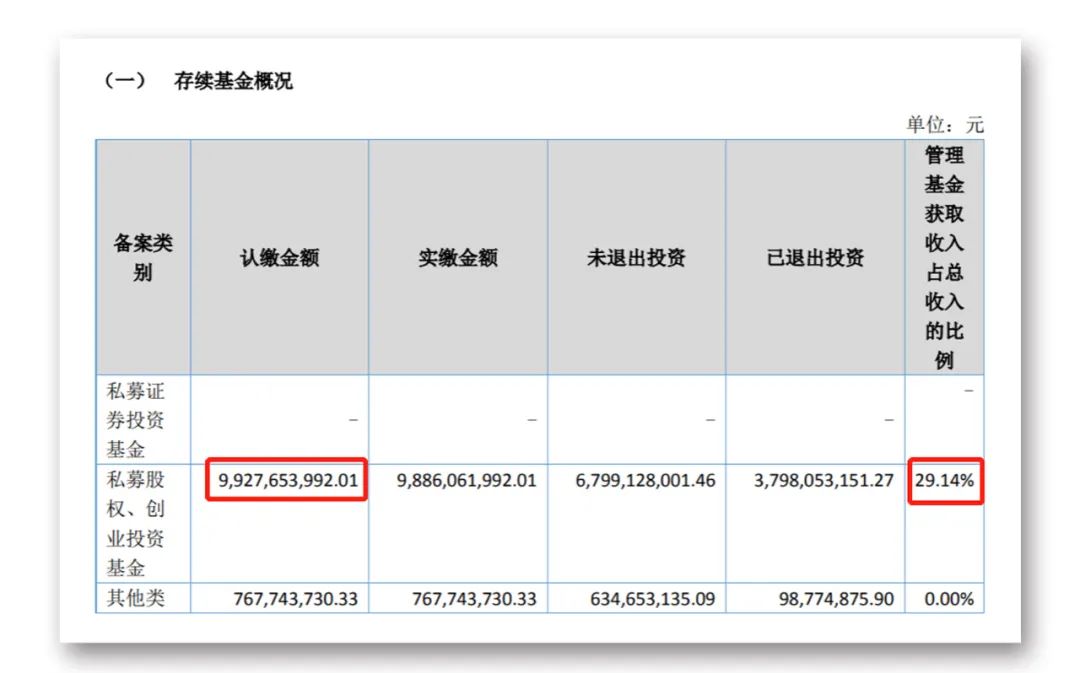Select the 已退出投资 column header
The height and width of the screenshot is (673, 1080).
(815, 258)
